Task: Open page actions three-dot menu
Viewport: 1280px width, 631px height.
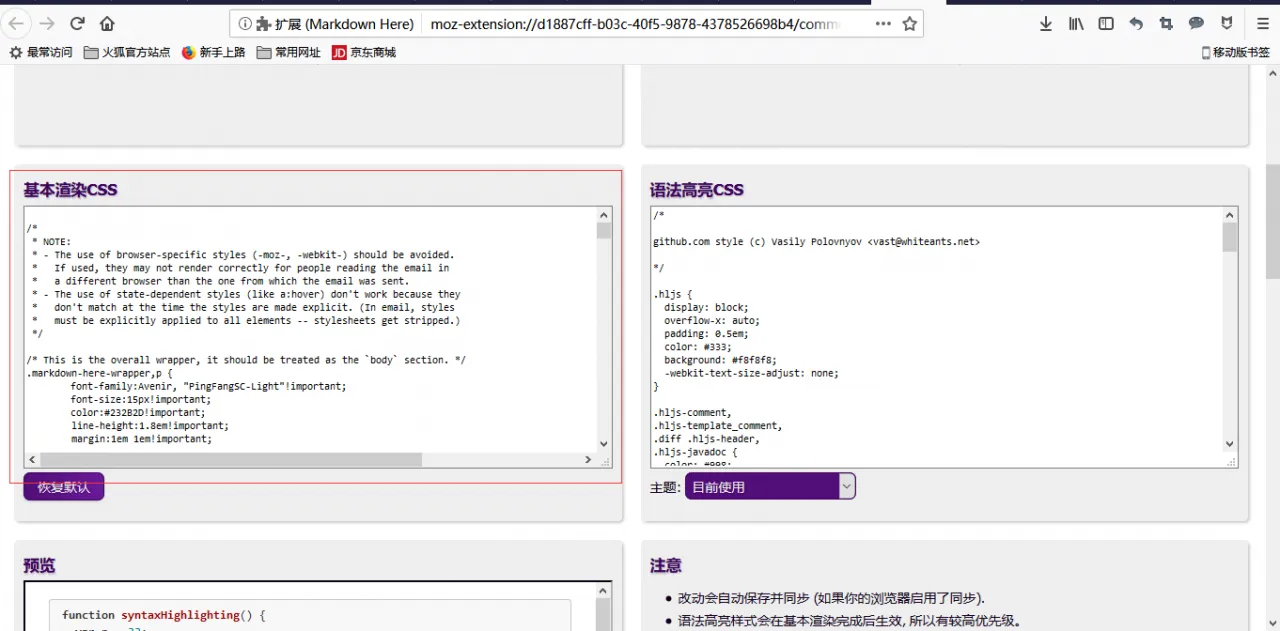Action: (883, 24)
